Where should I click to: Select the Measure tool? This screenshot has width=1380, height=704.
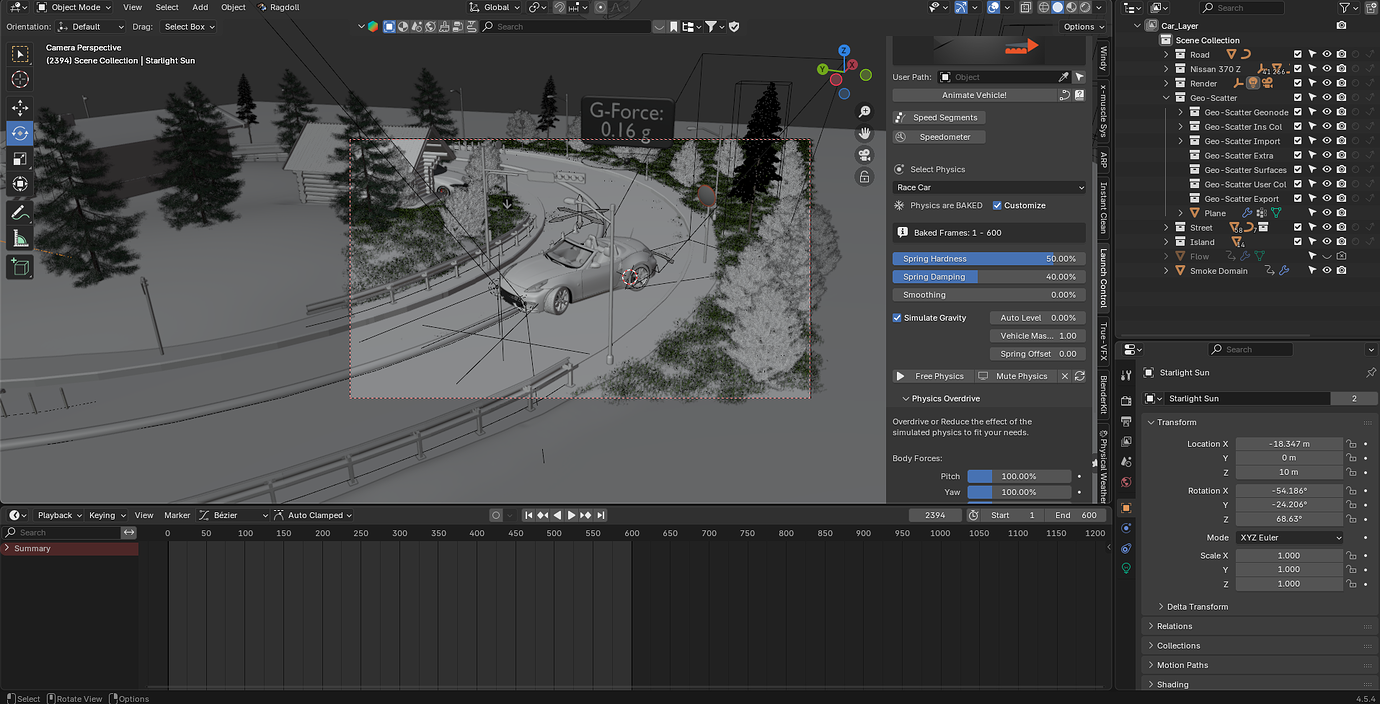pos(20,239)
